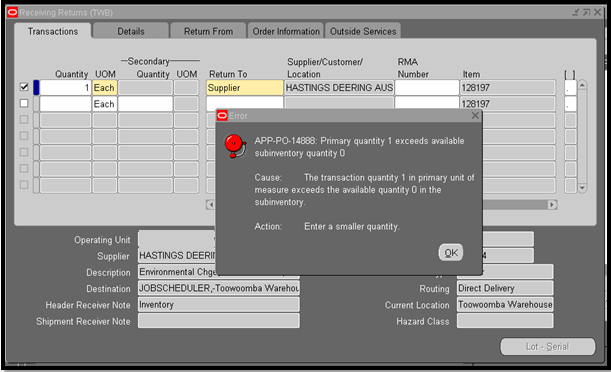This screenshot has width=611, height=372.
Task: Click the second row UOM field Each
Action: (x=104, y=104)
